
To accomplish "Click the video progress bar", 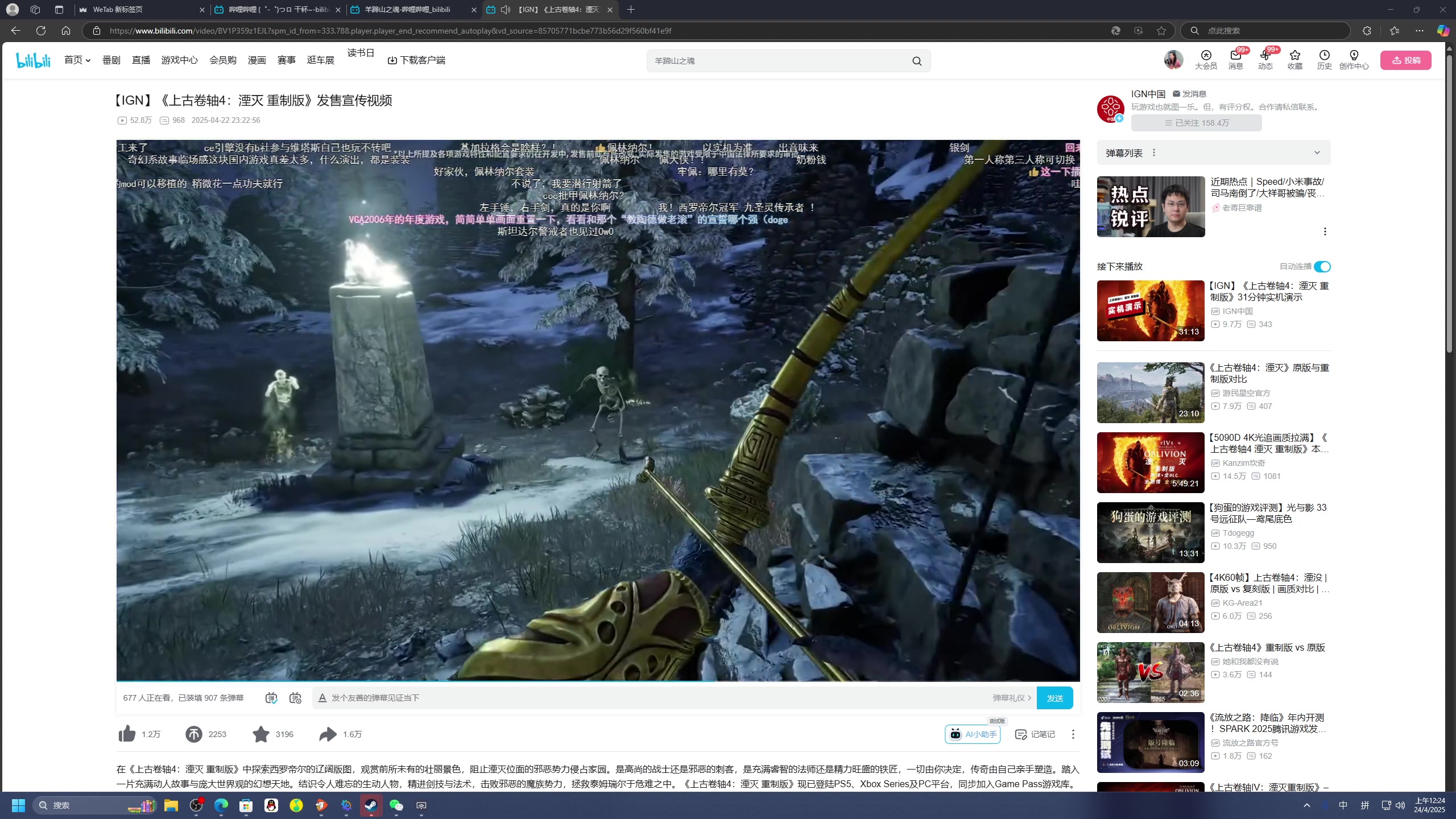I will coord(598,681).
